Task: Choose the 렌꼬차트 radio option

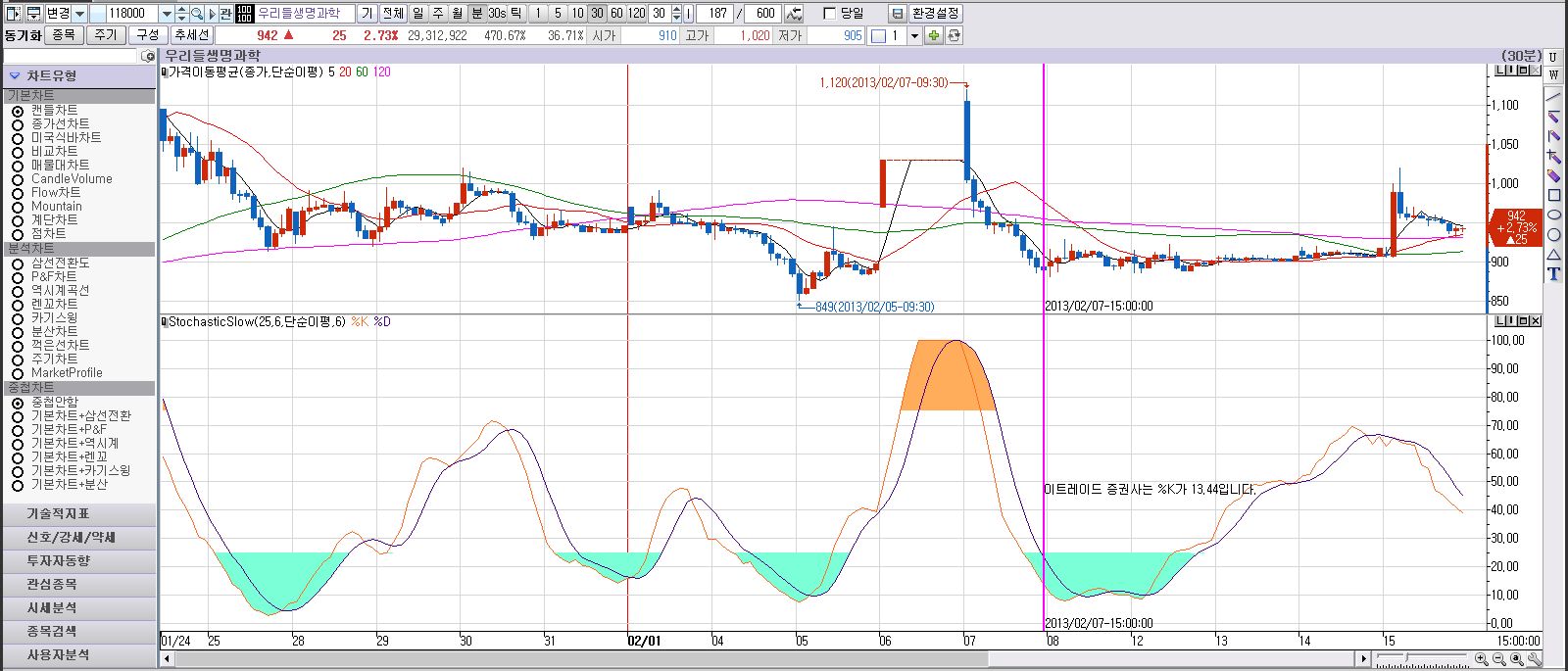Action: (18, 305)
